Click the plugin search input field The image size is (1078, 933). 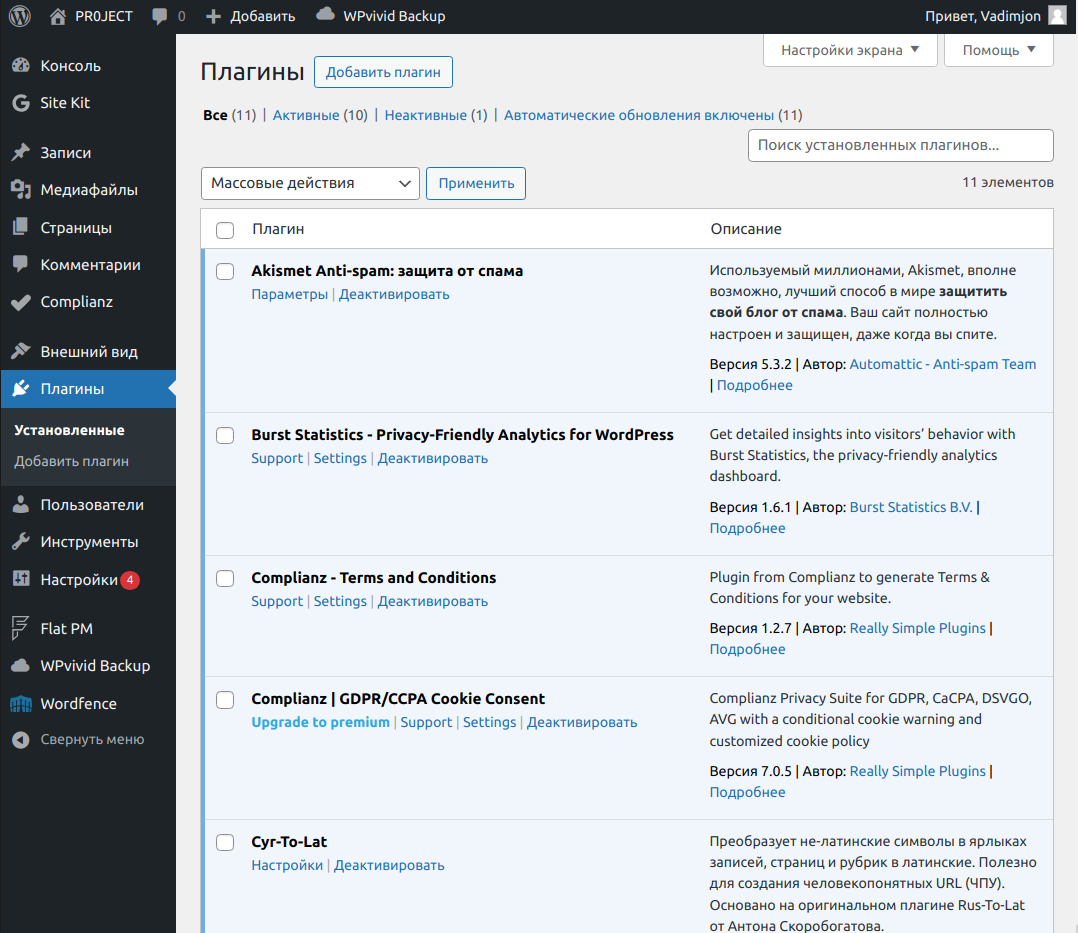pos(901,145)
